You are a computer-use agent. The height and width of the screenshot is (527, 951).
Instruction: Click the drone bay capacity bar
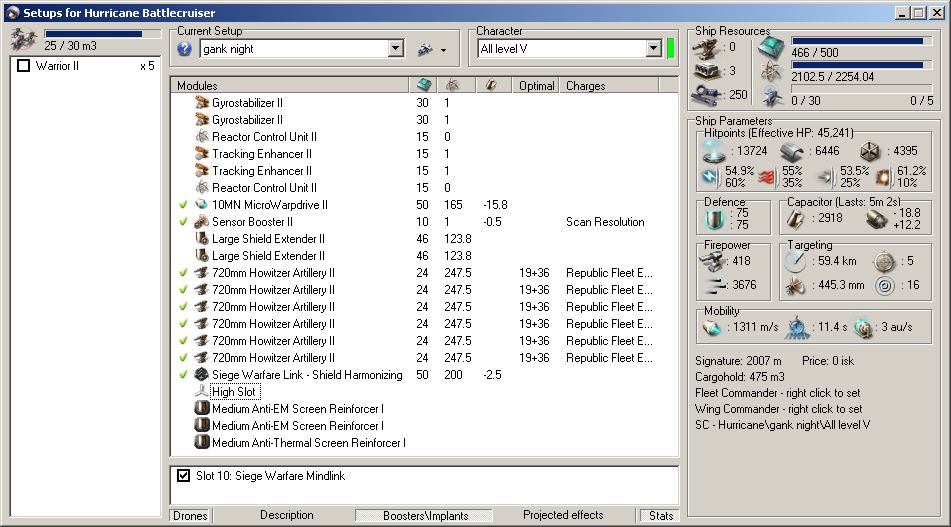pos(101,34)
